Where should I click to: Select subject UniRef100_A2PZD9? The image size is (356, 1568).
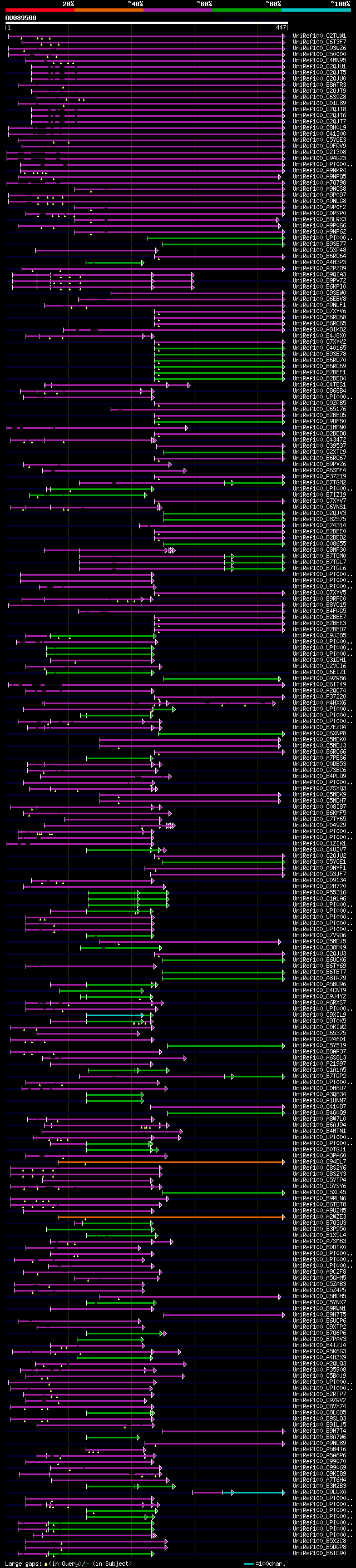pos(319,269)
